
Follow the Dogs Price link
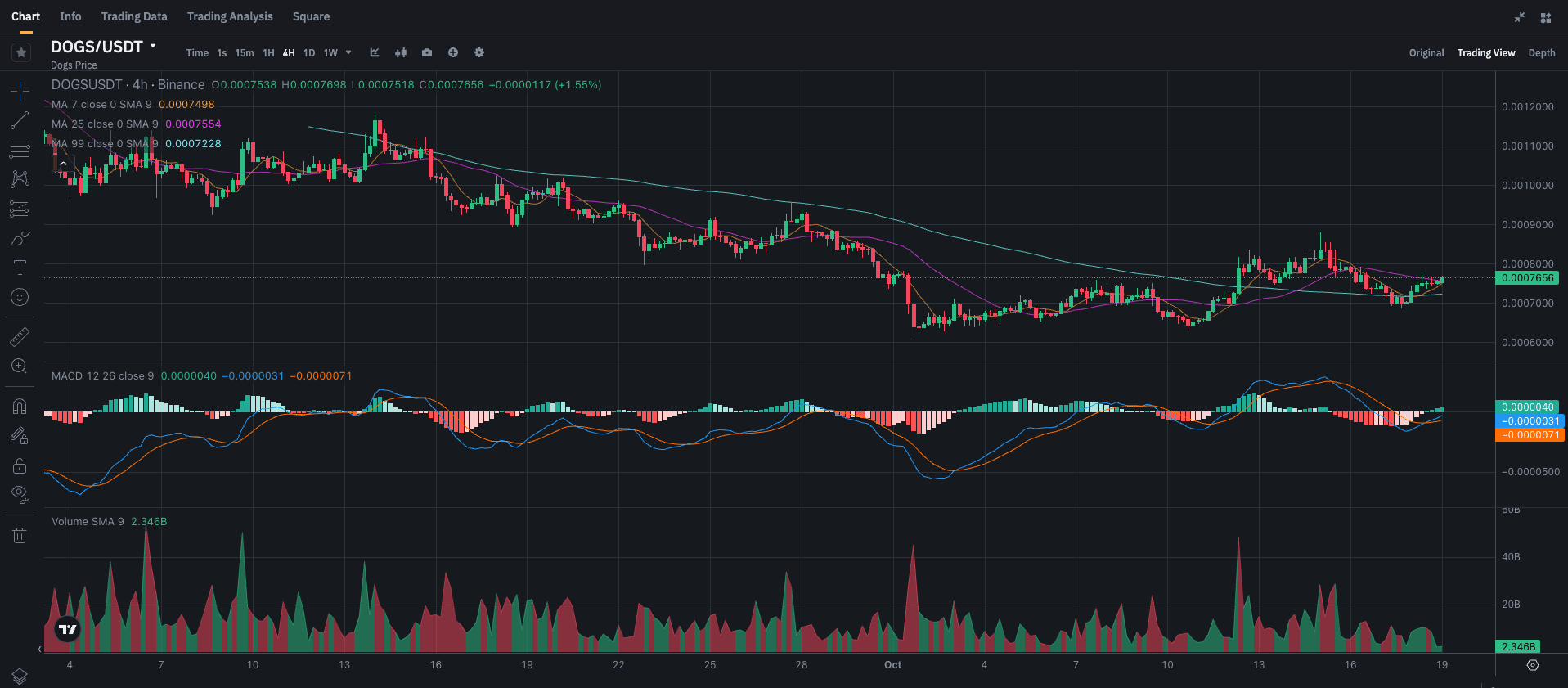point(74,65)
